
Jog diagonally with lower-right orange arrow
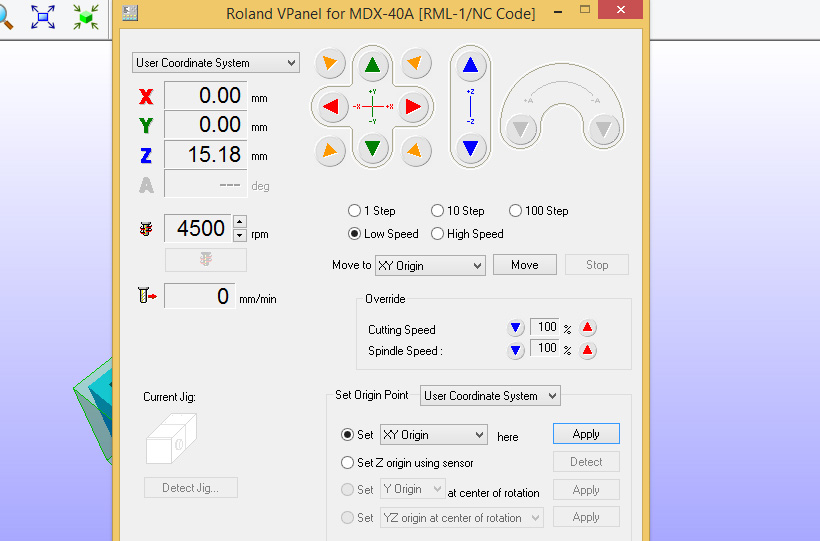click(x=416, y=151)
